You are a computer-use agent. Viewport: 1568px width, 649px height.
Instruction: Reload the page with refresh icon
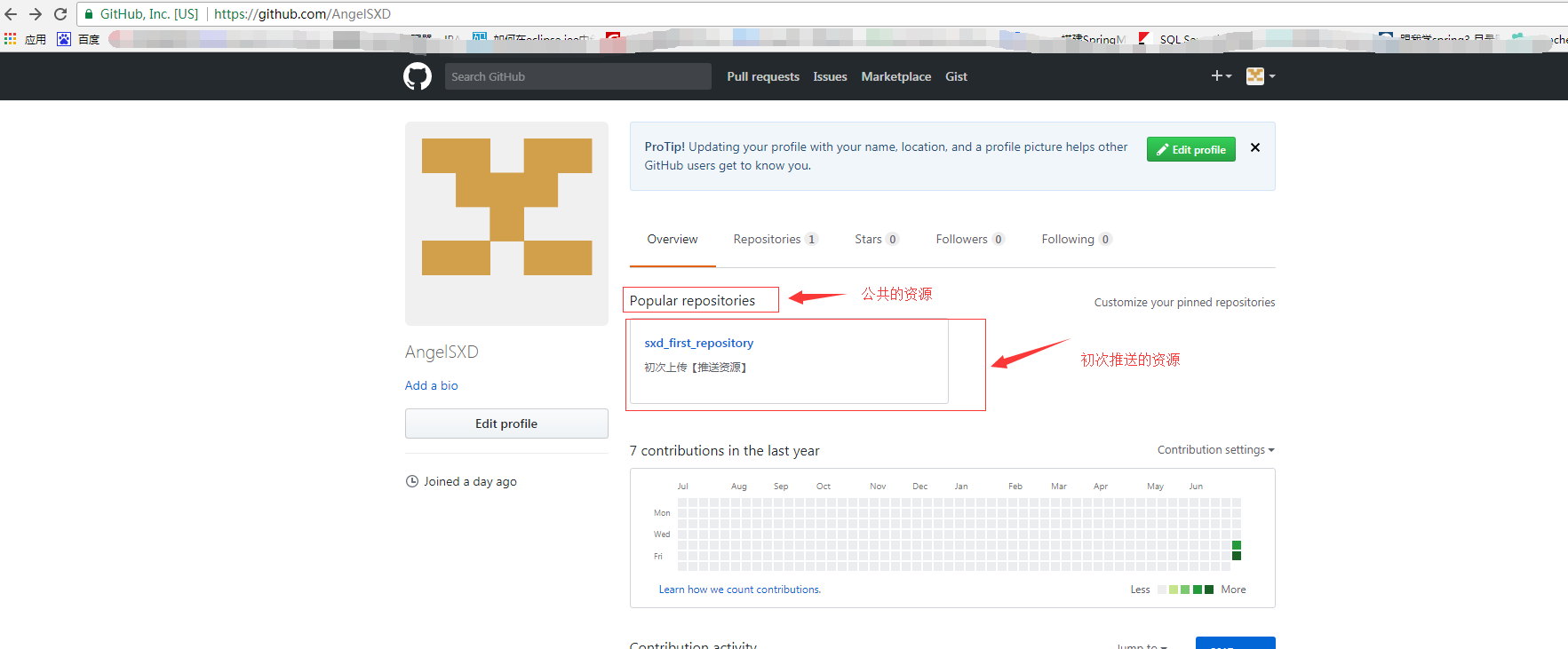[60, 14]
